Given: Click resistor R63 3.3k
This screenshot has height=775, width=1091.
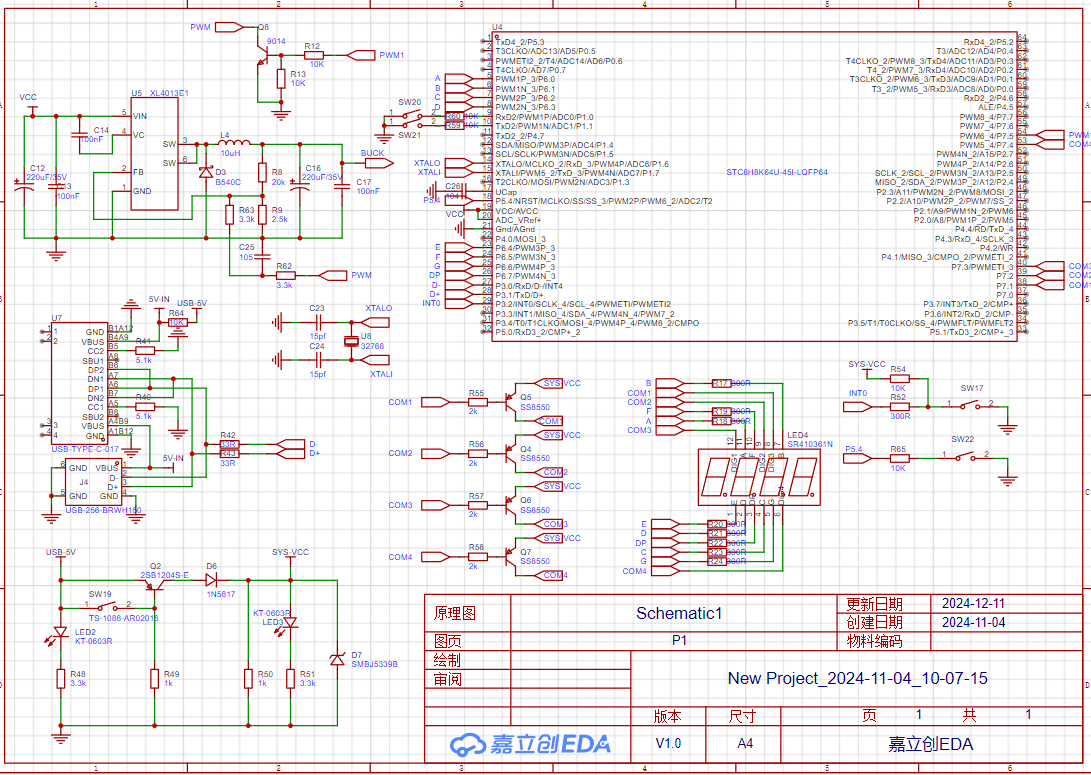Looking at the screenshot, I should pos(230,215).
